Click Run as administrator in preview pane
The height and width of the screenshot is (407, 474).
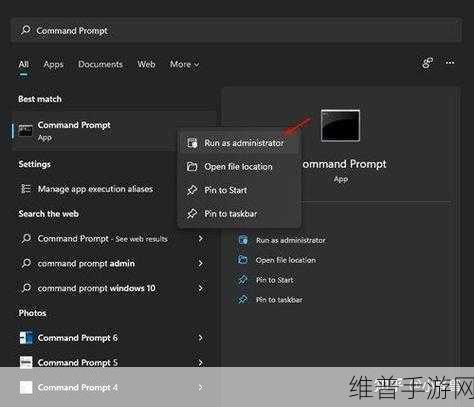coord(290,240)
